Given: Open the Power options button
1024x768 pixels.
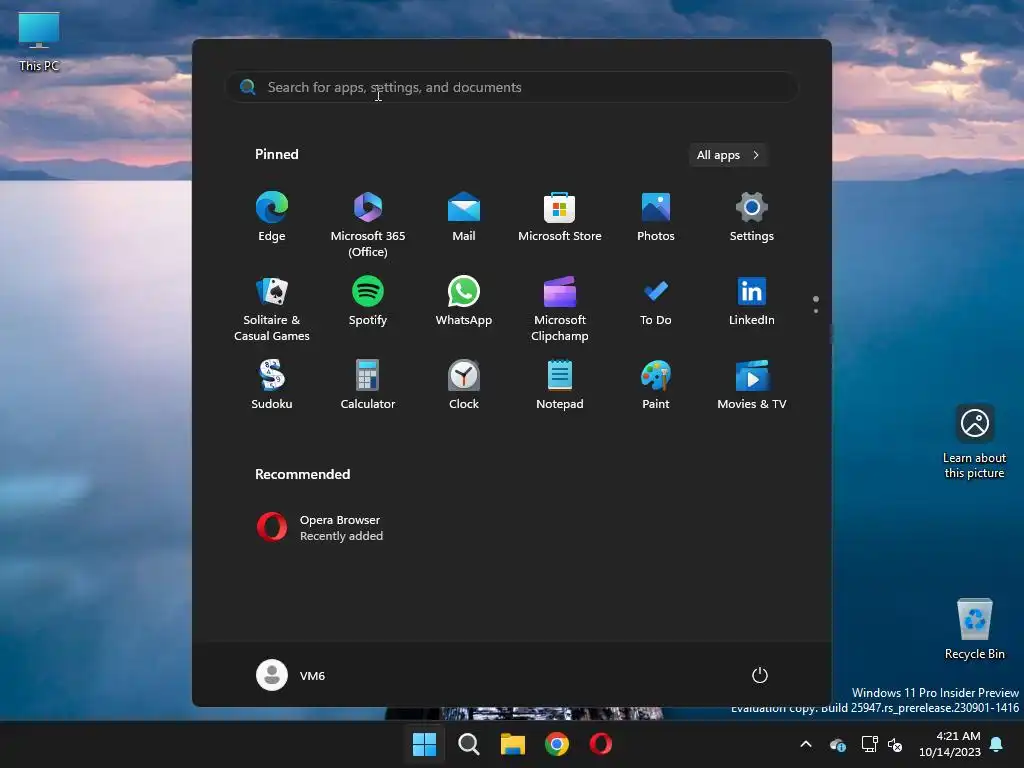Looking at the screenshot, I should (760, 675).
